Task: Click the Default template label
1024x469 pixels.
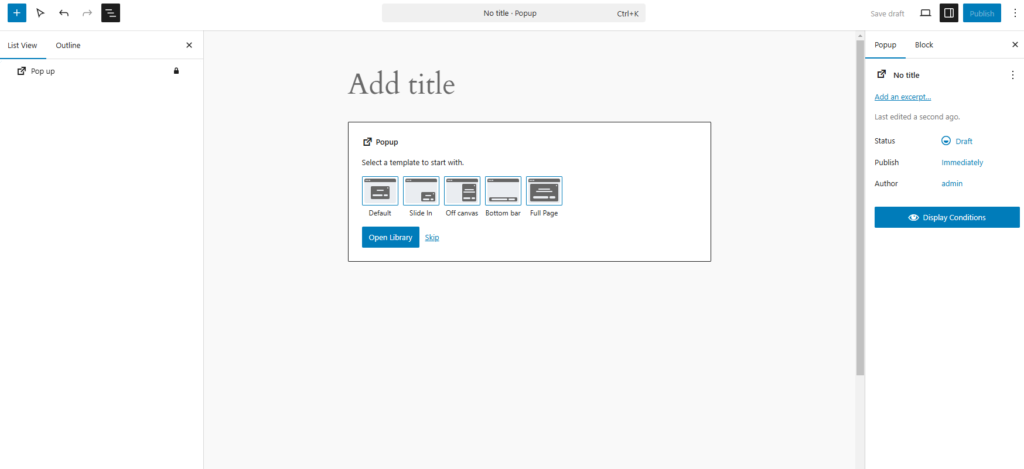Action: pos(380,213)
